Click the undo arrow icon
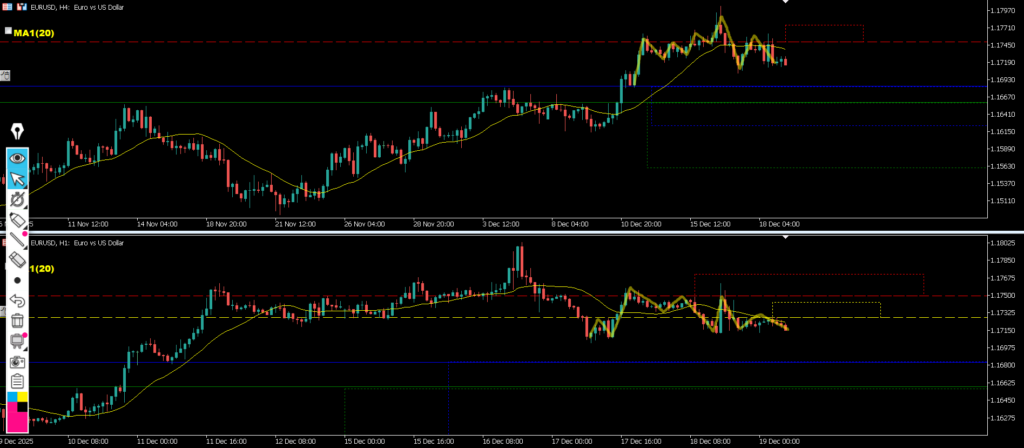This screenshot has height=448, width=1024. pyautogui.click(x=17, y=300)
